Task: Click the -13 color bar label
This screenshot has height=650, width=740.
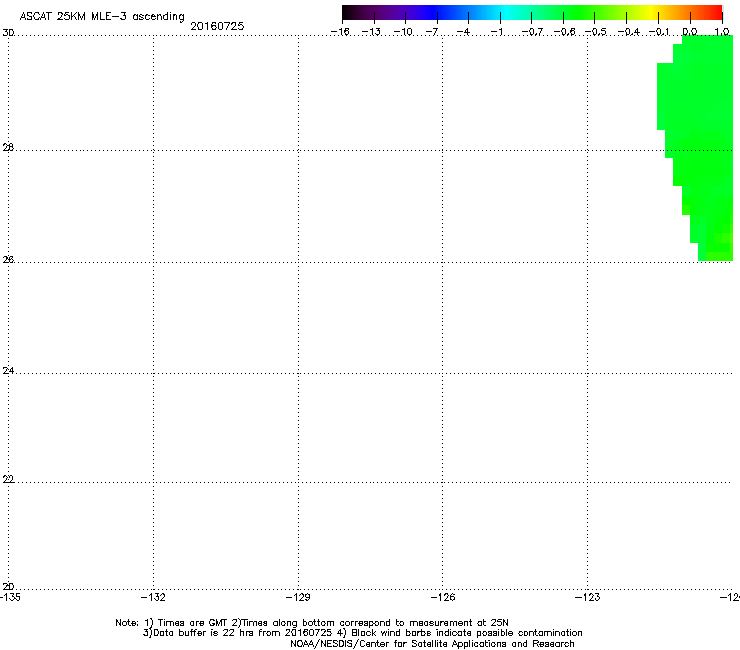Action: [371, 32]
